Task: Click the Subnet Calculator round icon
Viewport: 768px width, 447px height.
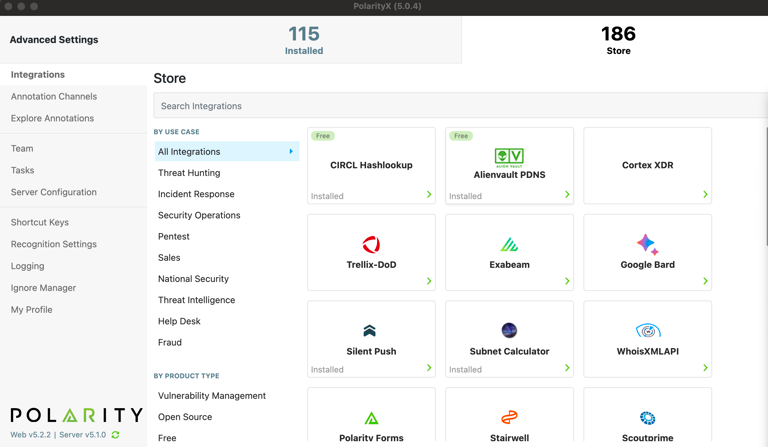Action: pyautogui.click(x=509, y=330)
